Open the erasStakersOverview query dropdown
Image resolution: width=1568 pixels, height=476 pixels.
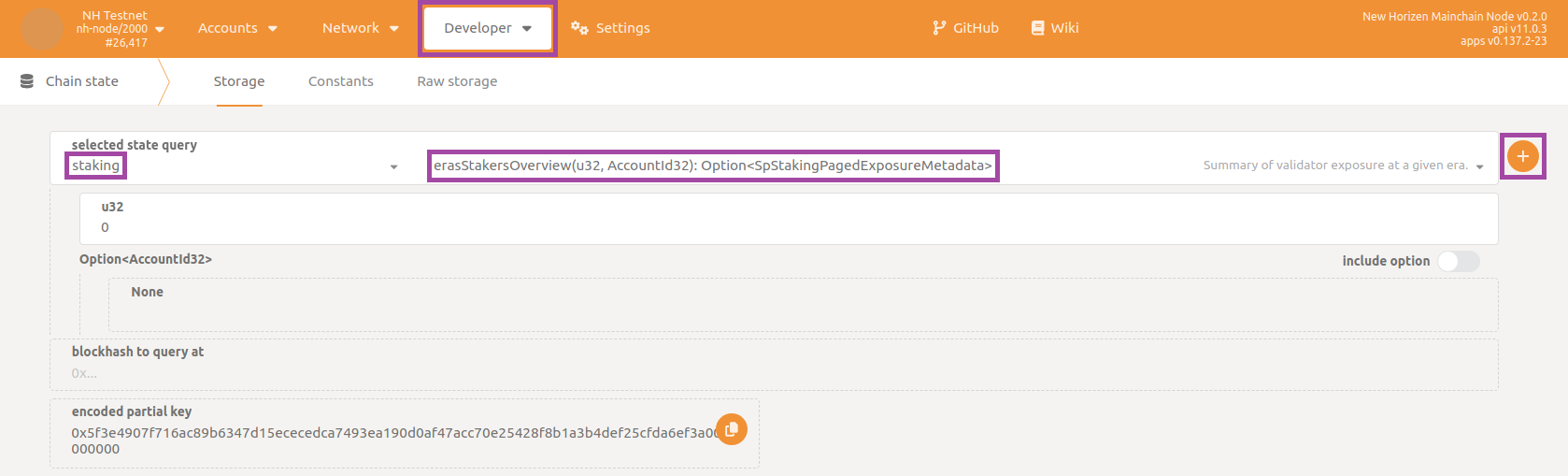[x=1479, y=166]
